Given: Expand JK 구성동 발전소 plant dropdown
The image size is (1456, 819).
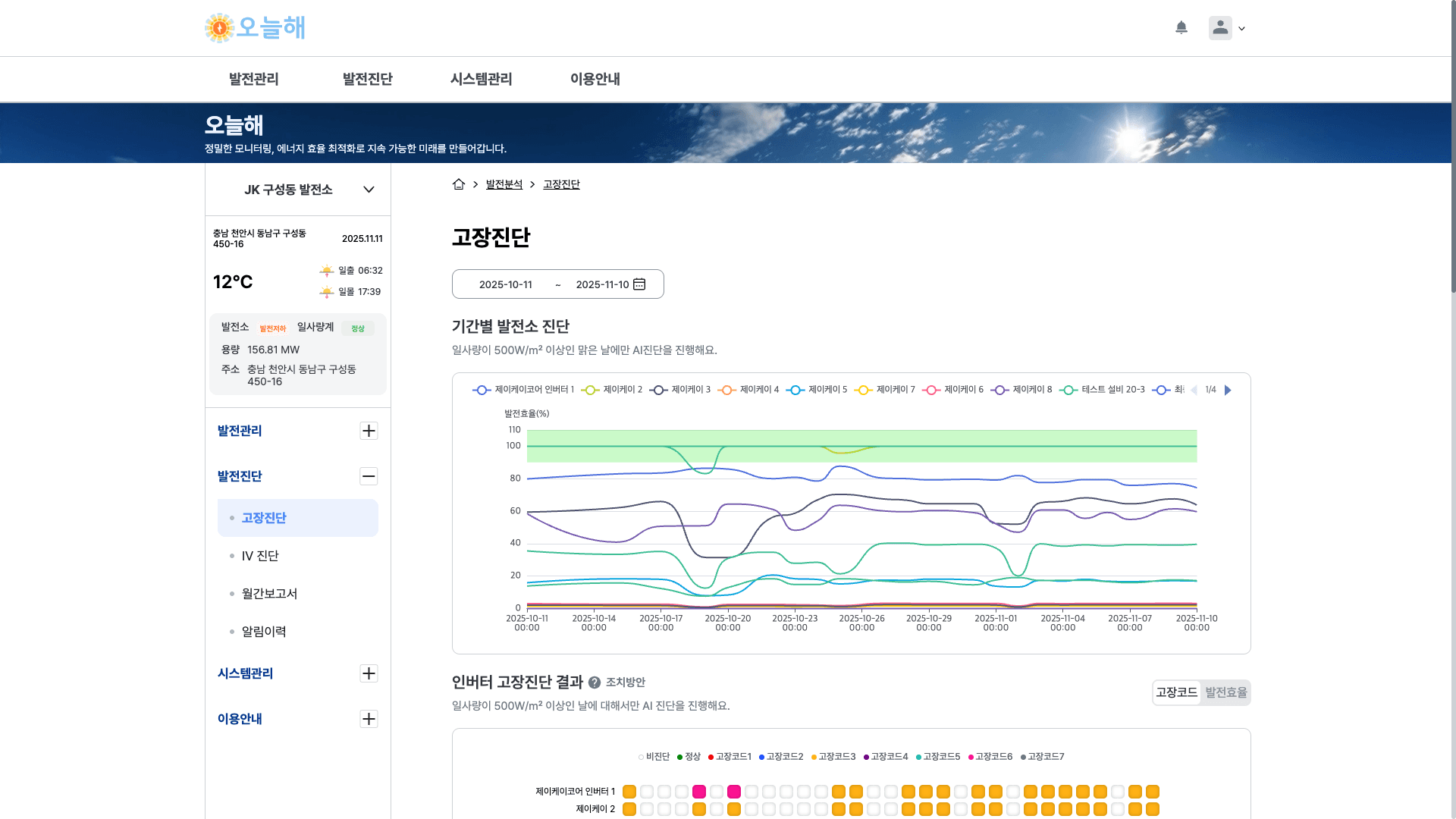Looking at the screenshot, I should pyautogui.click(x=369, y=190).
